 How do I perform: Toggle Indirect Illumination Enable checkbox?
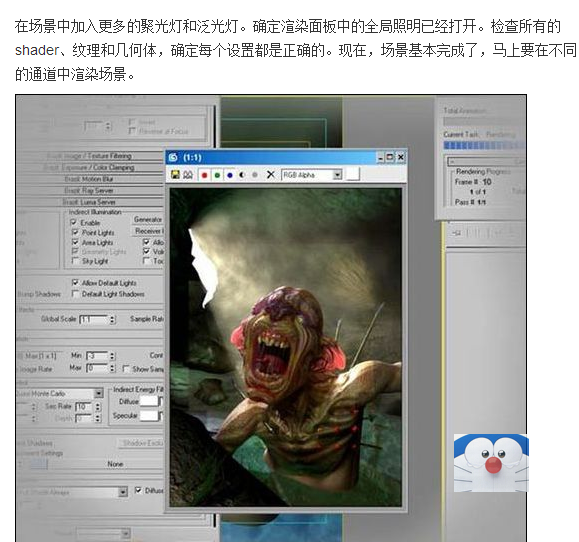pyautogui.click(x=73, y=222)
